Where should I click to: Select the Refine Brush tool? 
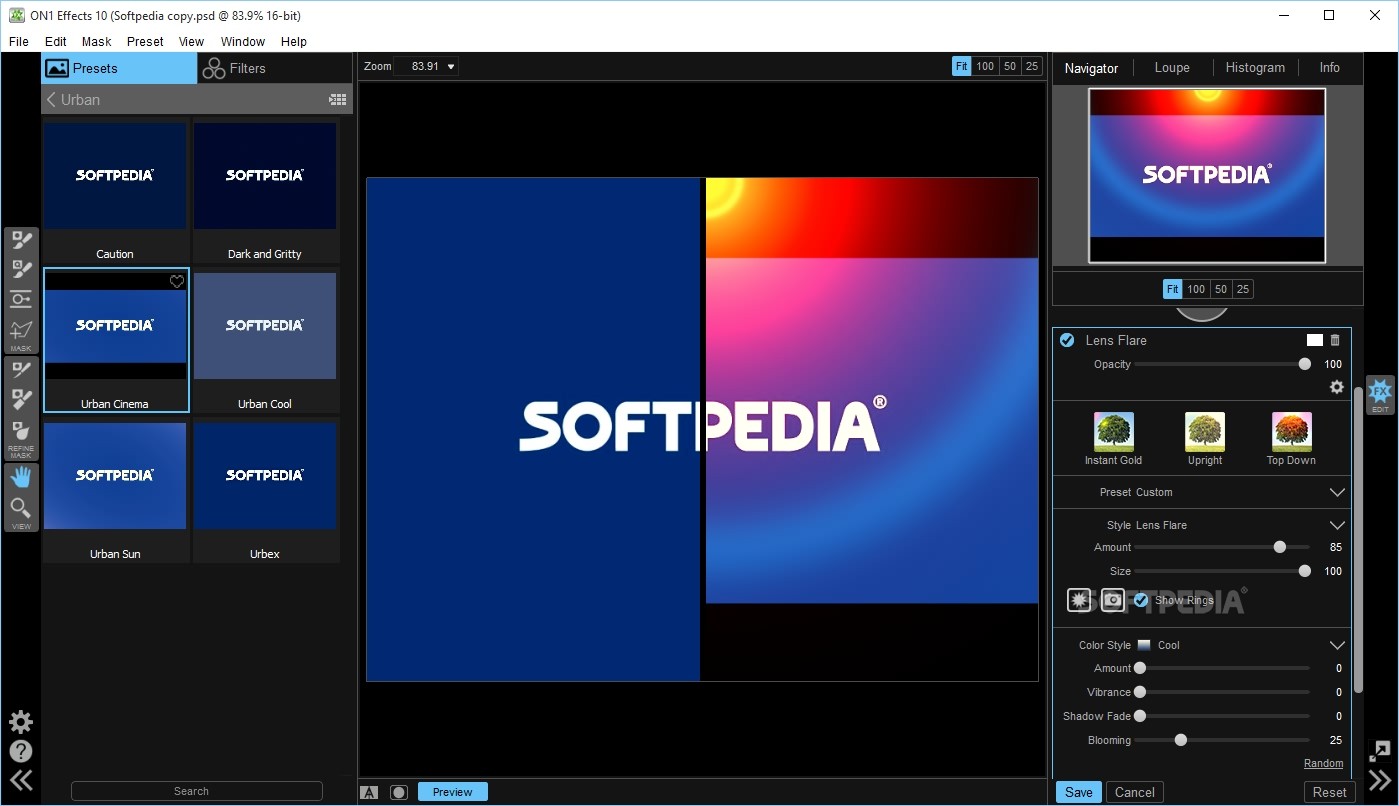[21, 370]
